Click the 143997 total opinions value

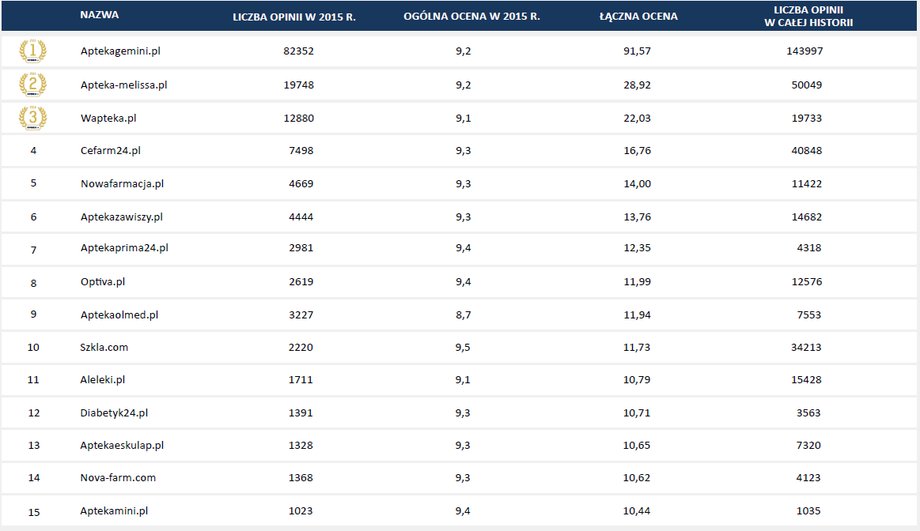tap(805, 51)
